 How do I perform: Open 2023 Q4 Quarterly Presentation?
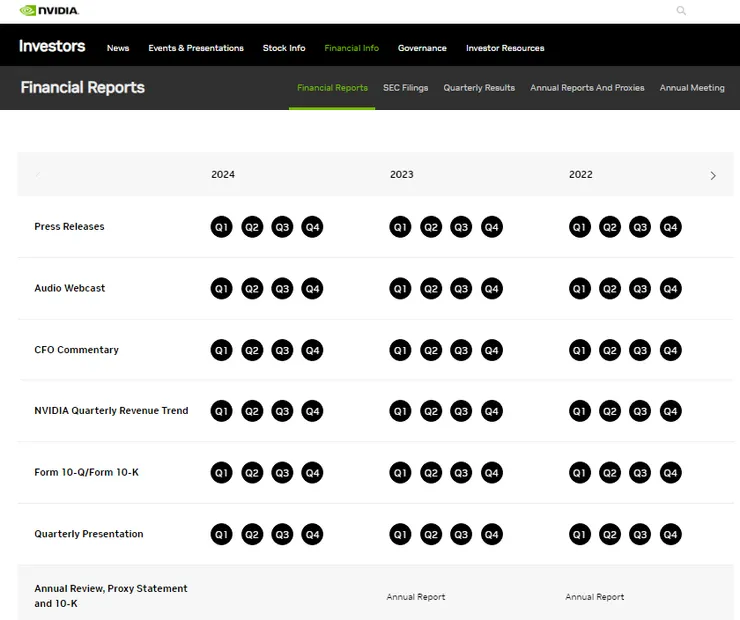492,534
